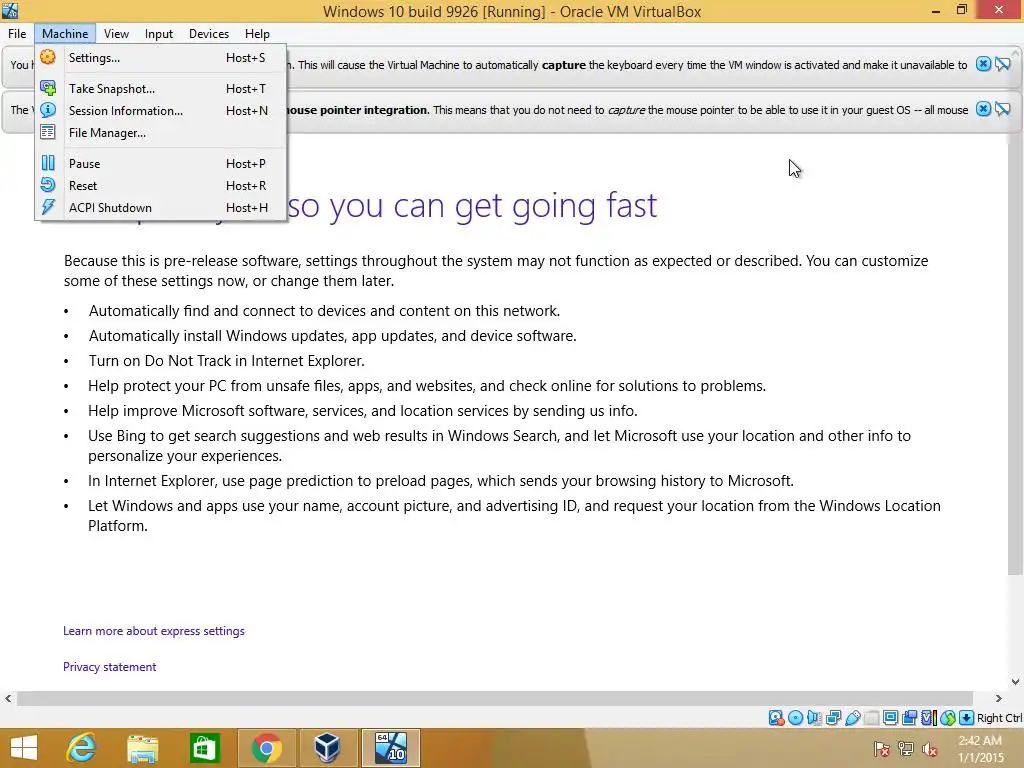Click the USB devices indicator

[x=853, y=718]
